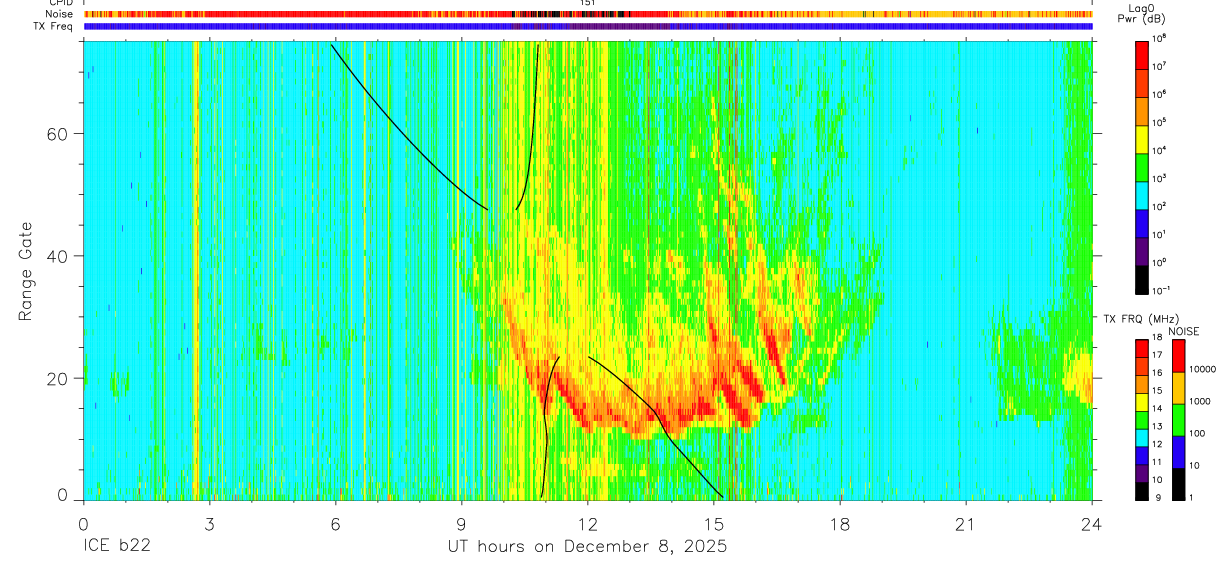This screenshot has width=1228, height=567.
Task: Click the 'NOISE' legend title
Action: point(1182,331)
